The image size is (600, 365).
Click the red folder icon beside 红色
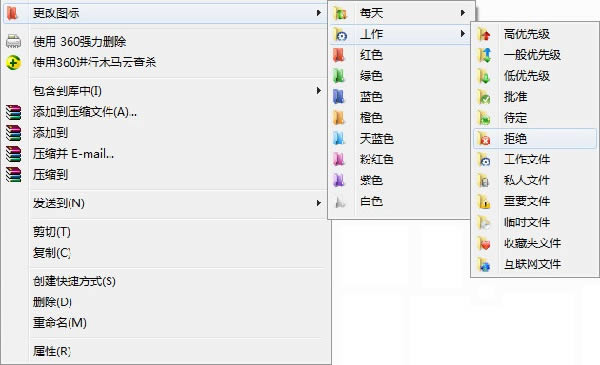[x=339, y=55]
